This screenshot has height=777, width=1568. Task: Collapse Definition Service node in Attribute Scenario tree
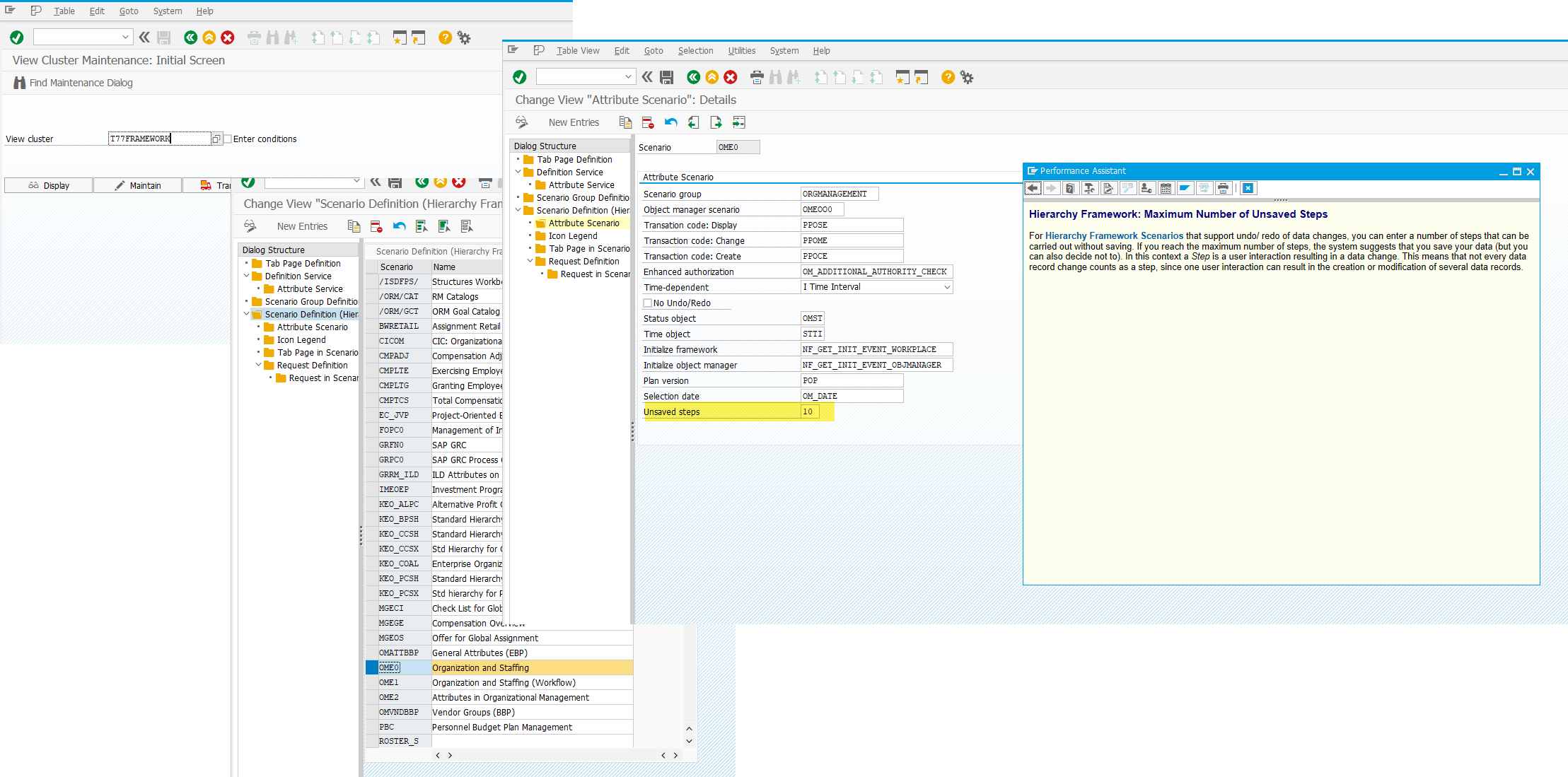[x=518, y=172]
